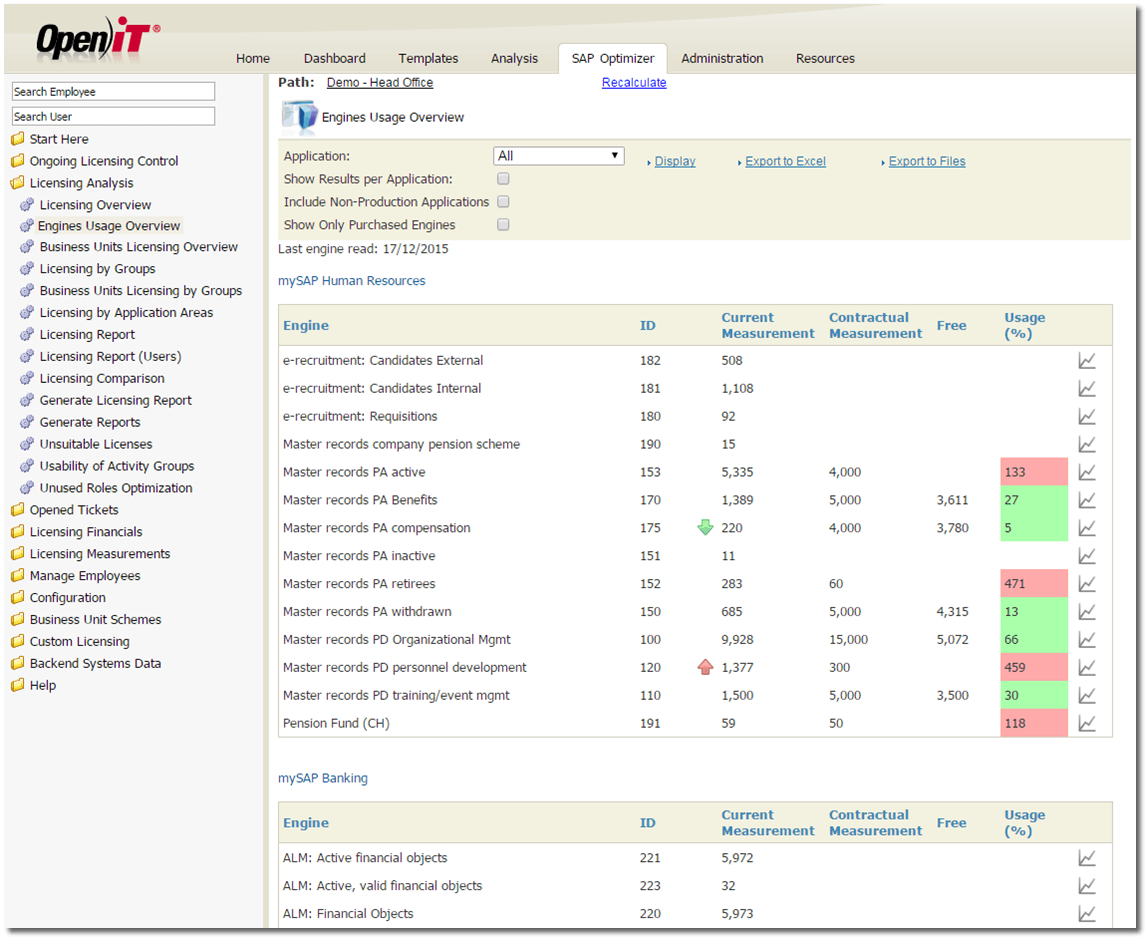Go to the Home tab
This screenshot has width=1147, height=939.
253,59
